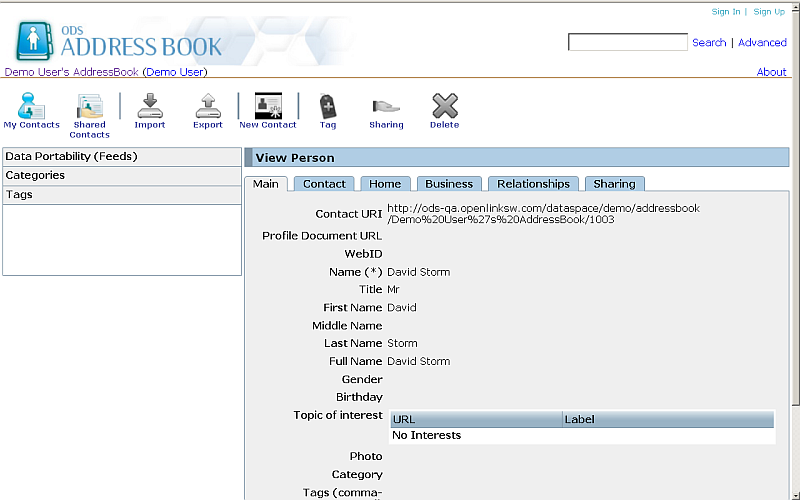
Task: Switch to the Contact tab
Action: point(324,184)
